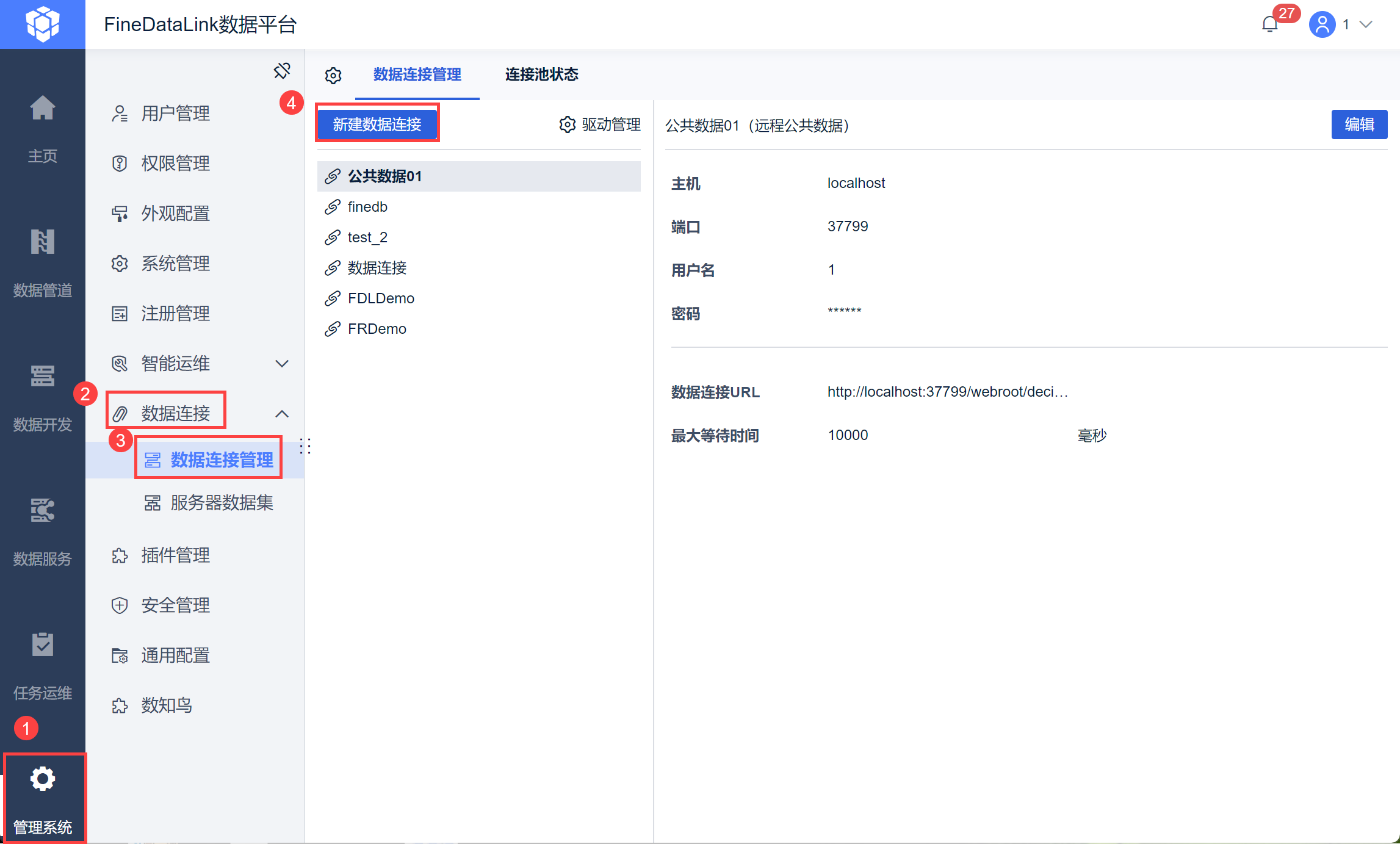Click the 编辑 button
This screenshot has height=844, width=1400.
(x=1359, y=124)
